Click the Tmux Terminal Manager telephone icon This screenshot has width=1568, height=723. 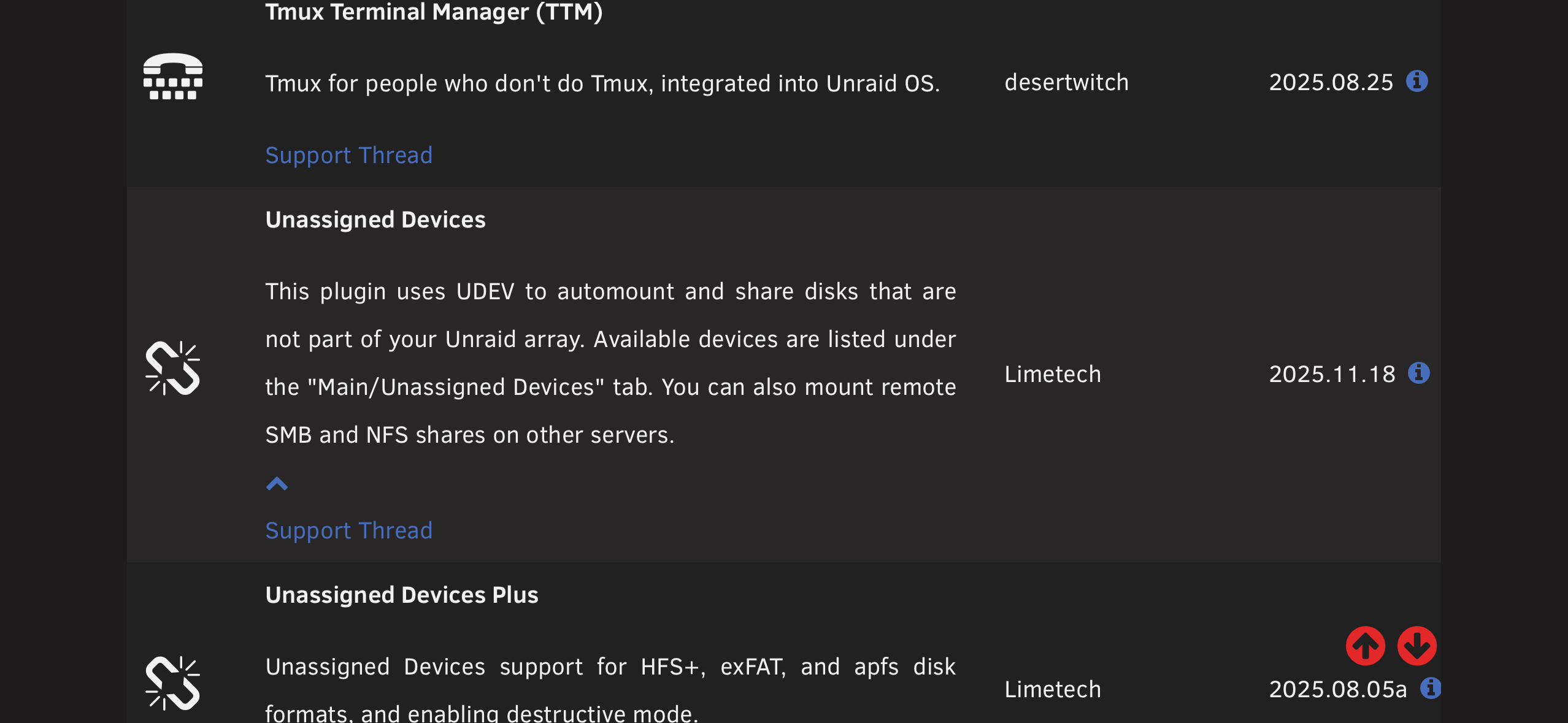[173, 77]
